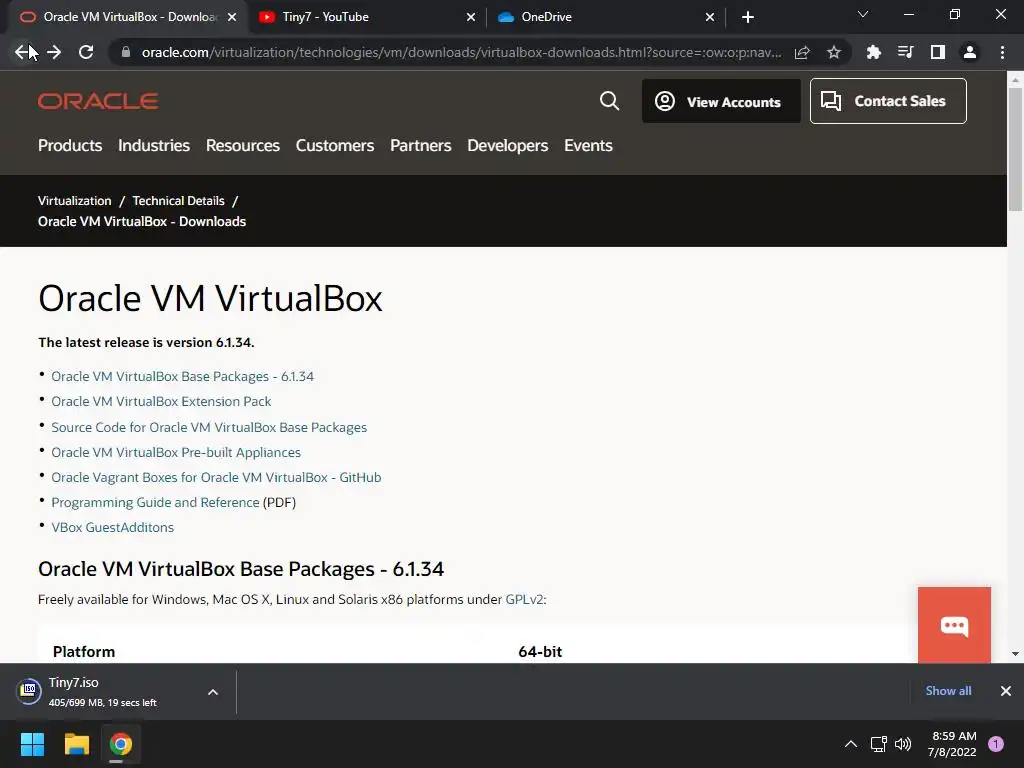Go forward using the browser forward arrow
This screenshot has height=768, width=1024.
pos(54,52)
